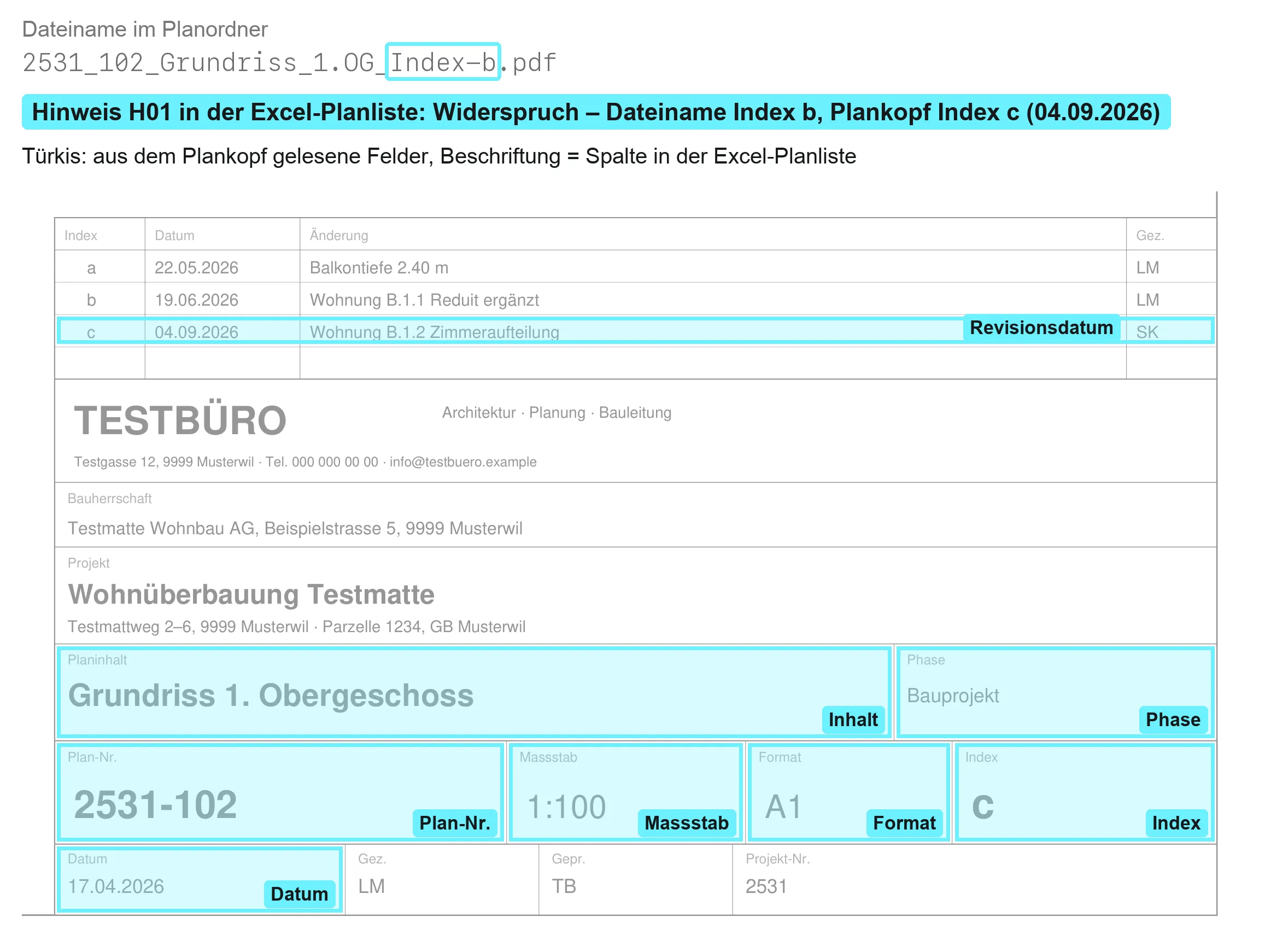Image resolution: width=1265 pixels, height=952 pixels.
Task: Click 'Wohnung B.1.2 Zimmeraufteilung' entry
Action: pos(434,332)
